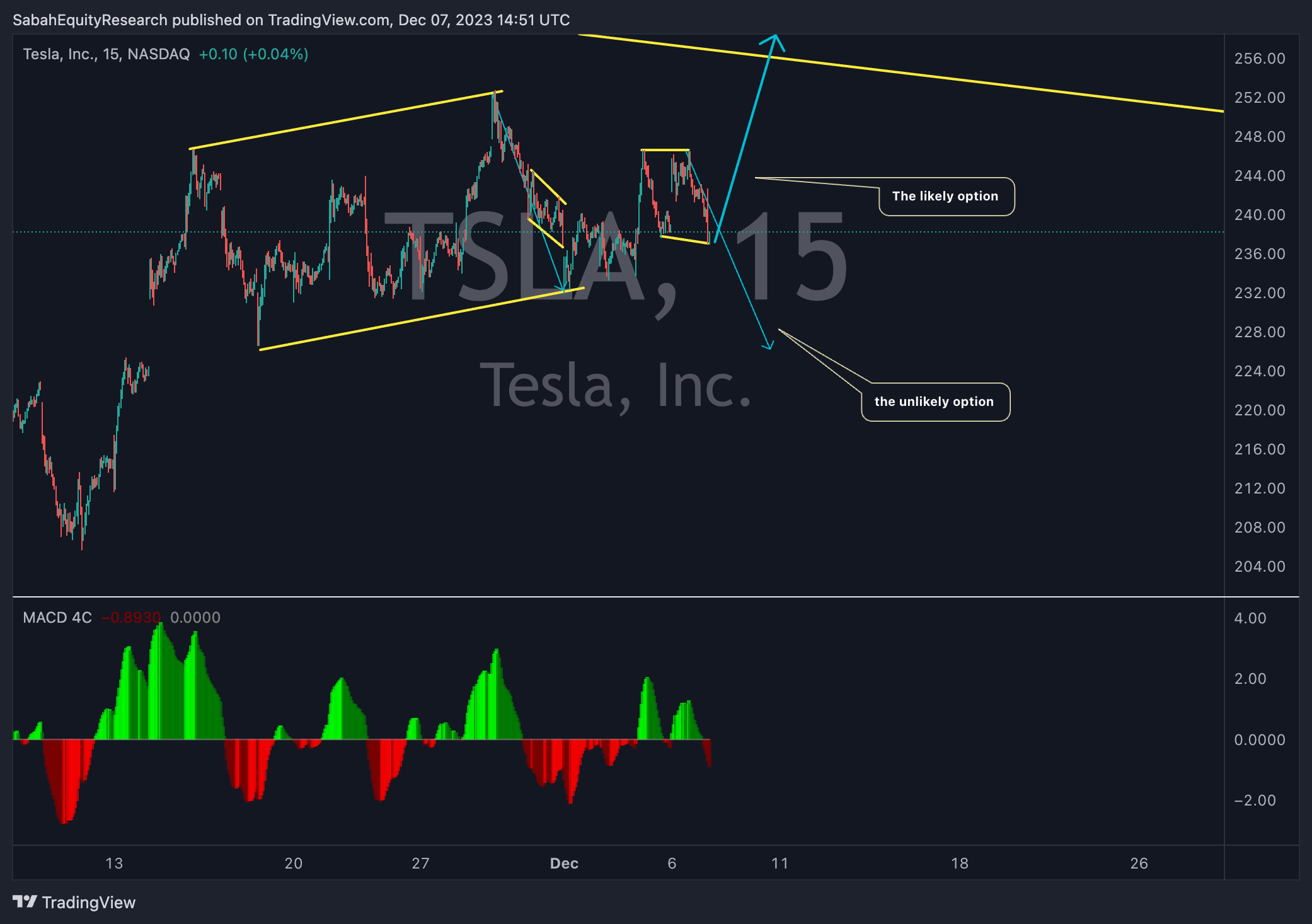Click the 11 date label on time axis

click(780, 863)
